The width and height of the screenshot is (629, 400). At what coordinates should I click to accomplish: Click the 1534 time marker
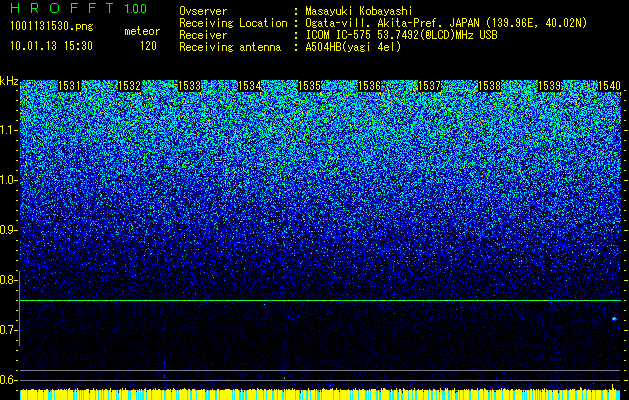pyautogui.click(x=250, y=86)
